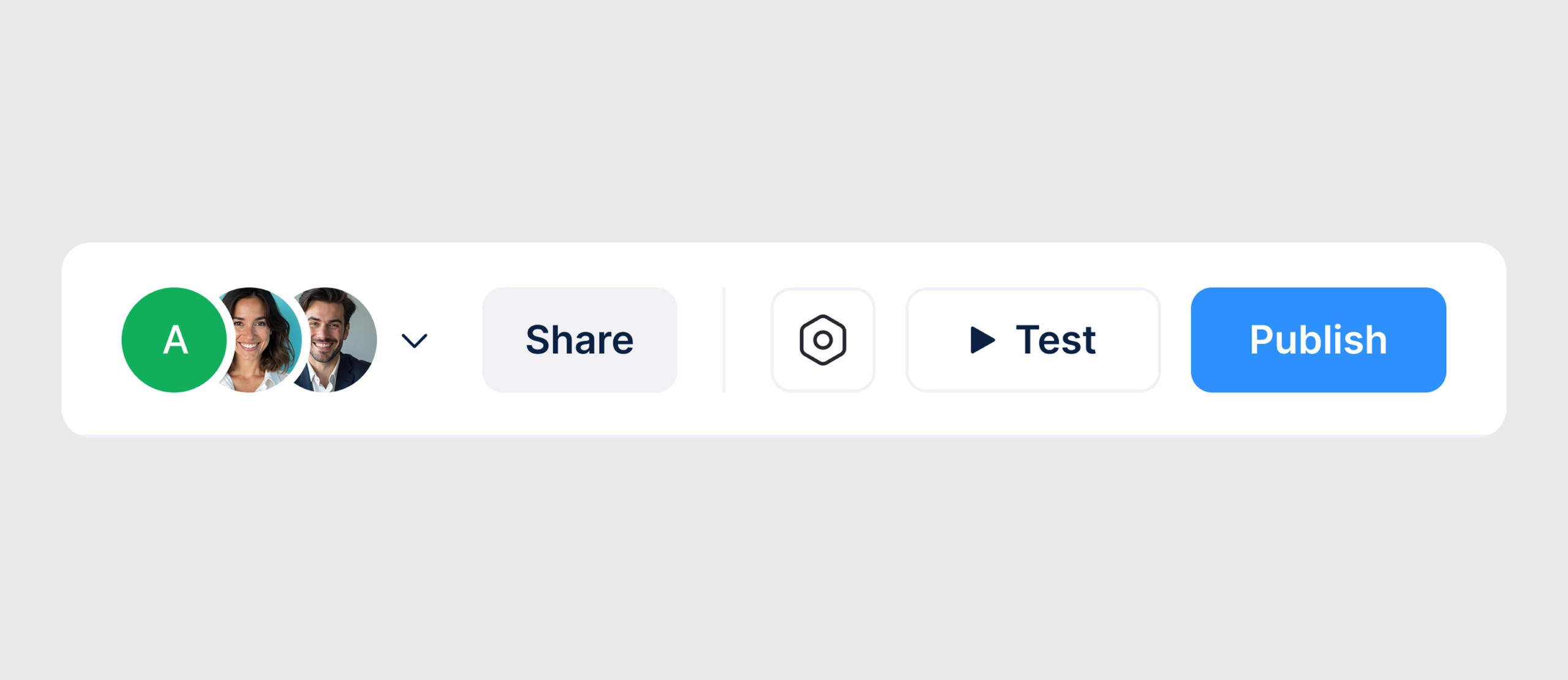Viewport: 1568px width, 680px height.
Task: Run a test using the Test button
Action: 1033,340
